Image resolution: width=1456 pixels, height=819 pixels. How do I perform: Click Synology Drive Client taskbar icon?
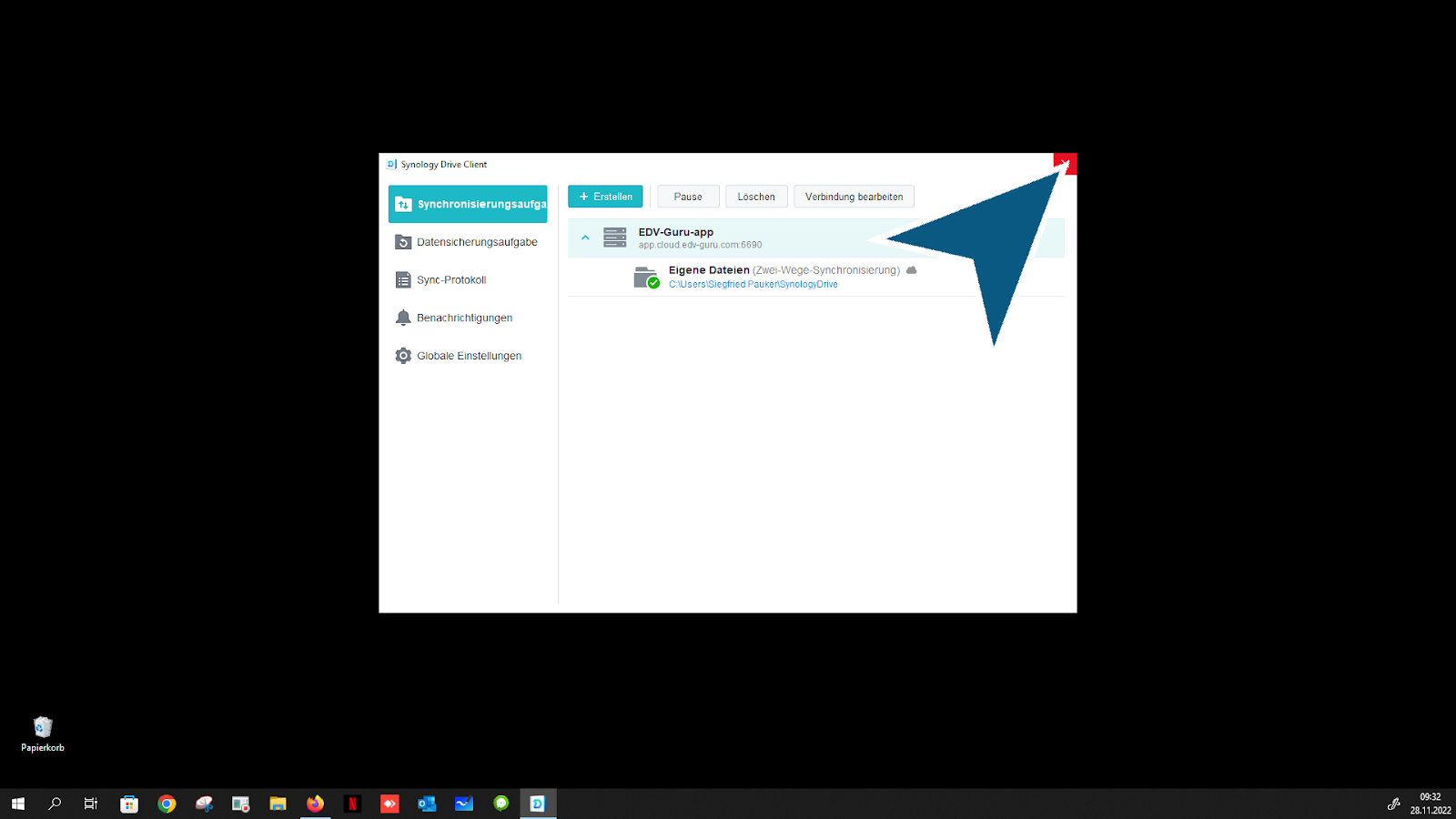pos(538,804)
